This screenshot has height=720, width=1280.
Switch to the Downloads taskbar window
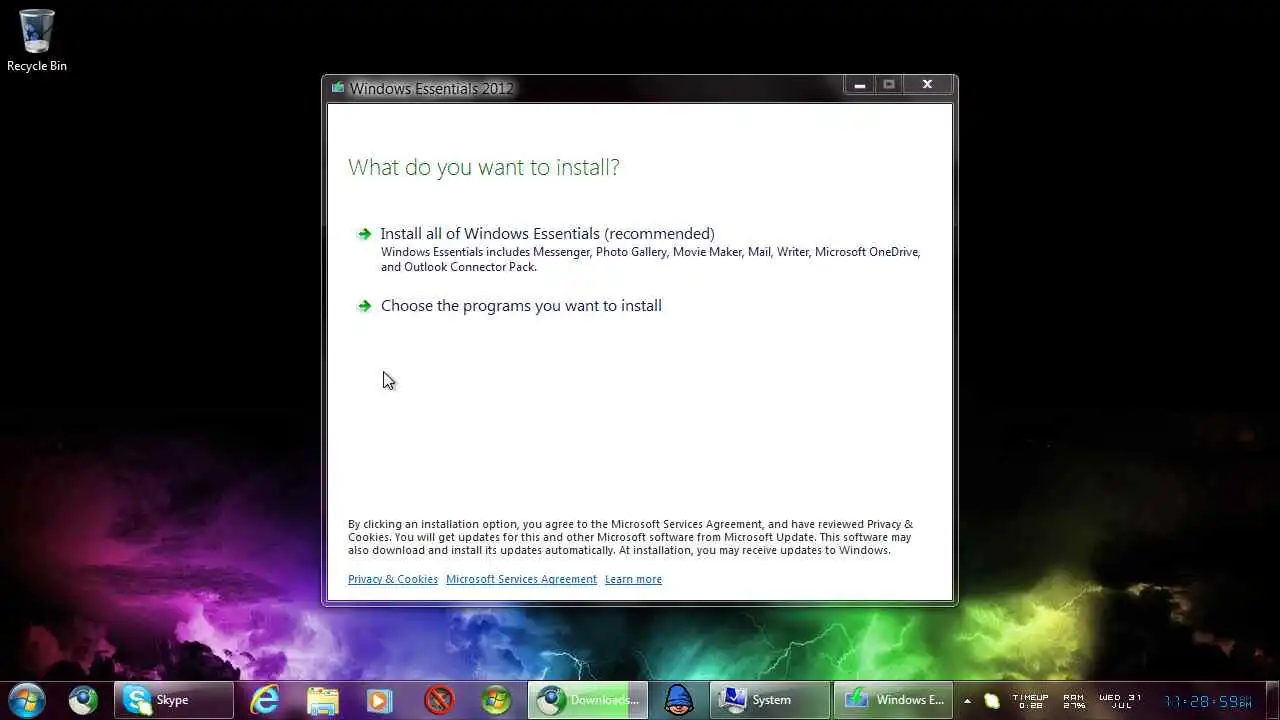[588, 700]
